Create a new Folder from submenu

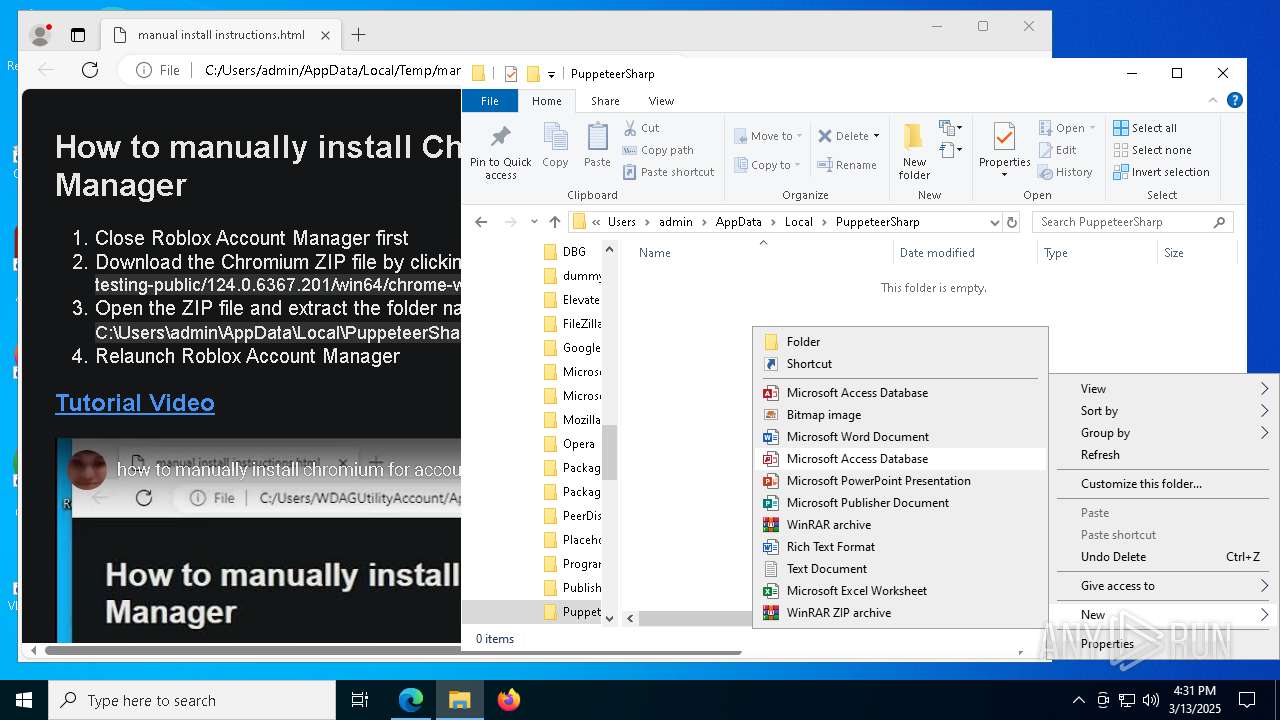(900, 342)
